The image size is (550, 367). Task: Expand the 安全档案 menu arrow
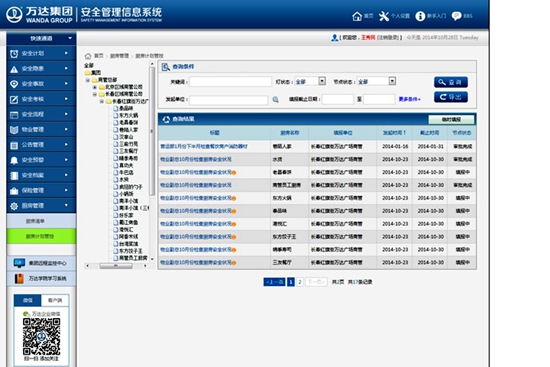(66, 175)
